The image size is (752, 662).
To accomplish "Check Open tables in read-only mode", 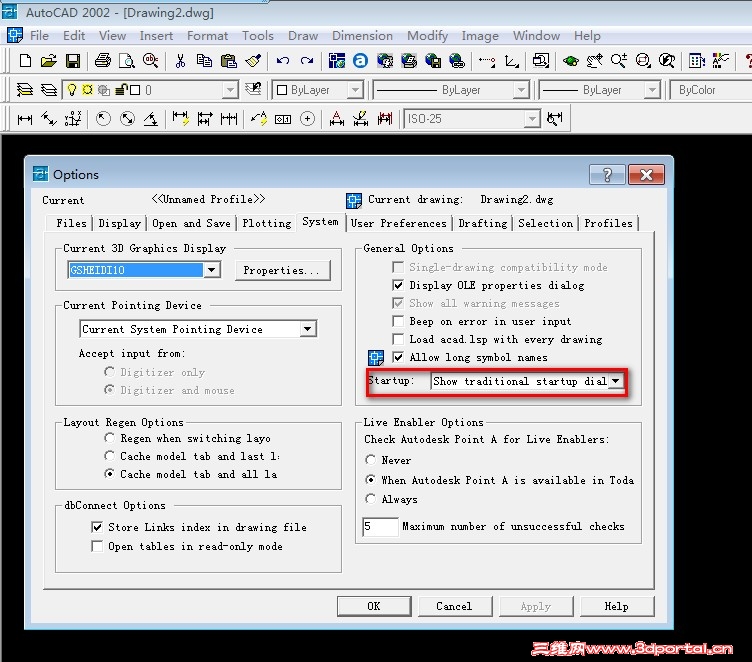I will pos(97,546).
